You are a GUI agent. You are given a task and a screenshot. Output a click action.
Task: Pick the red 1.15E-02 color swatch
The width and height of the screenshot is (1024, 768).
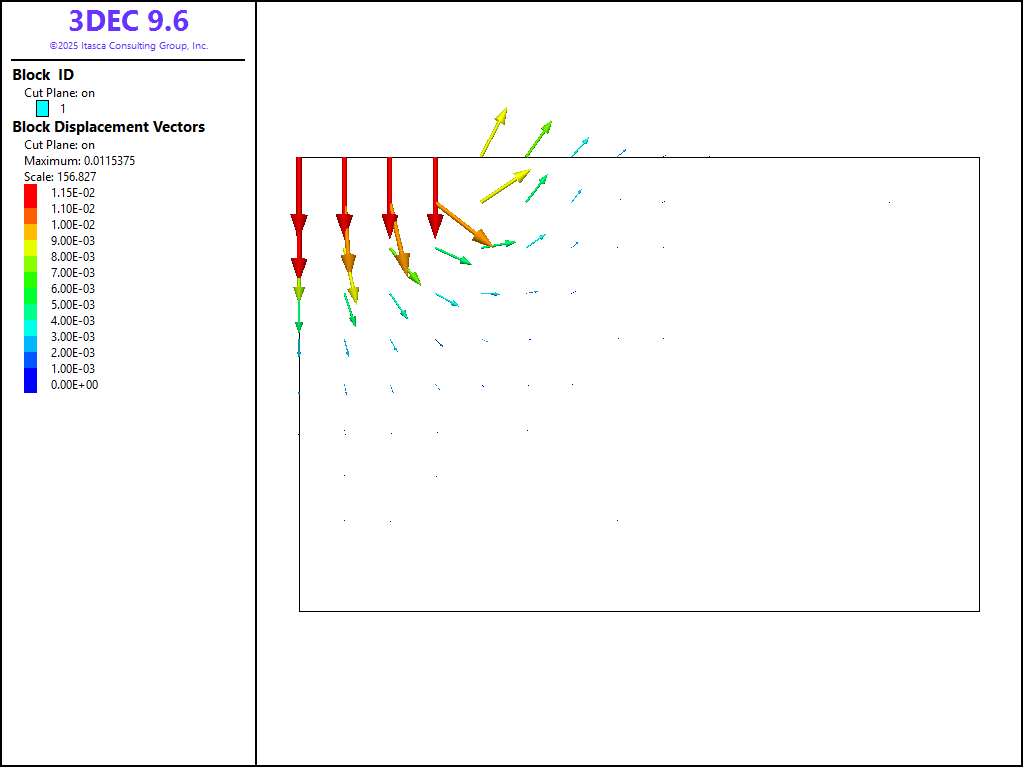31,193
